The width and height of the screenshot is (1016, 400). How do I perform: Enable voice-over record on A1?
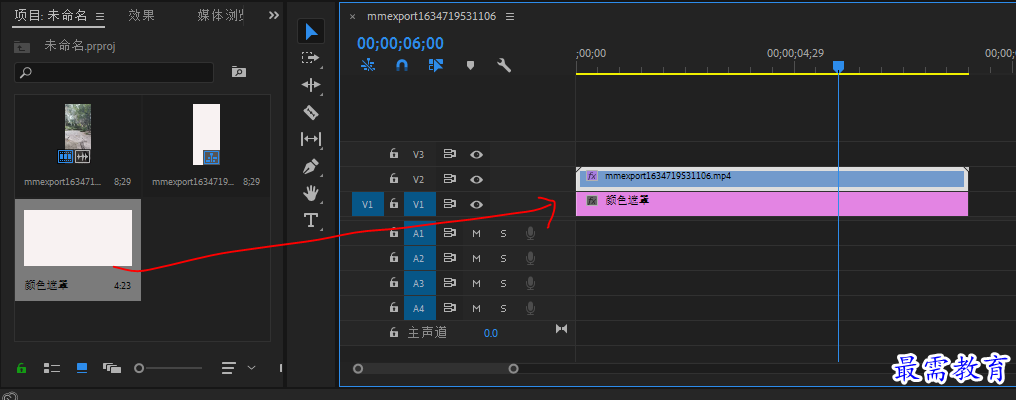click(x=530, y=233)
